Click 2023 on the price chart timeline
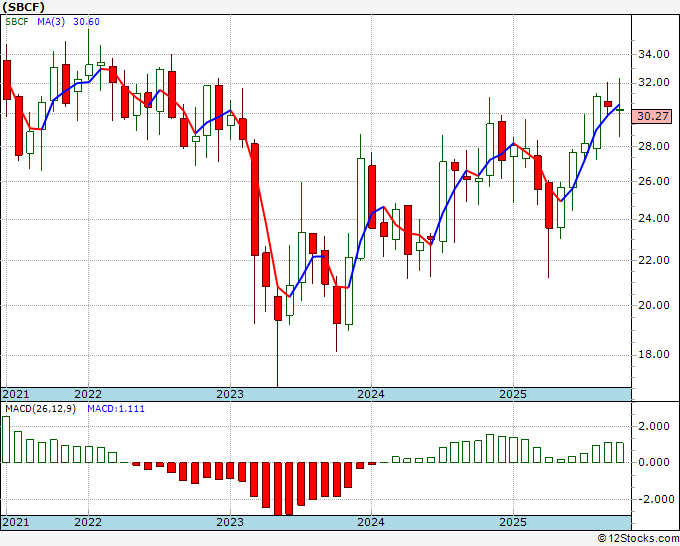Screen dimensions: 680x546 [x=230, y=394]
